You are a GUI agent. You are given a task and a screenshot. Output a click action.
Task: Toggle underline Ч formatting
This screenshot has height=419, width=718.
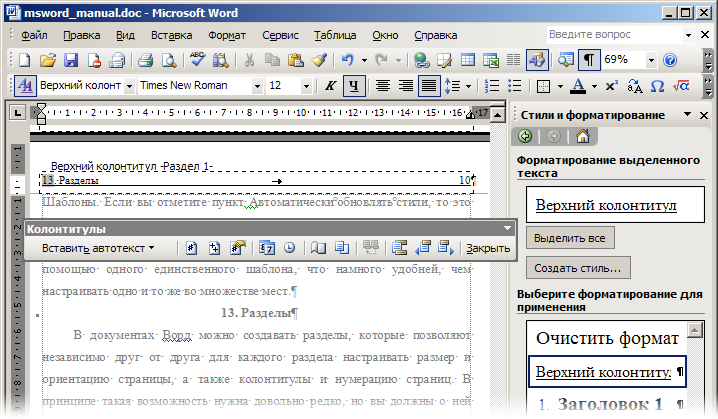pyautogui.click(x=354, y=86)
